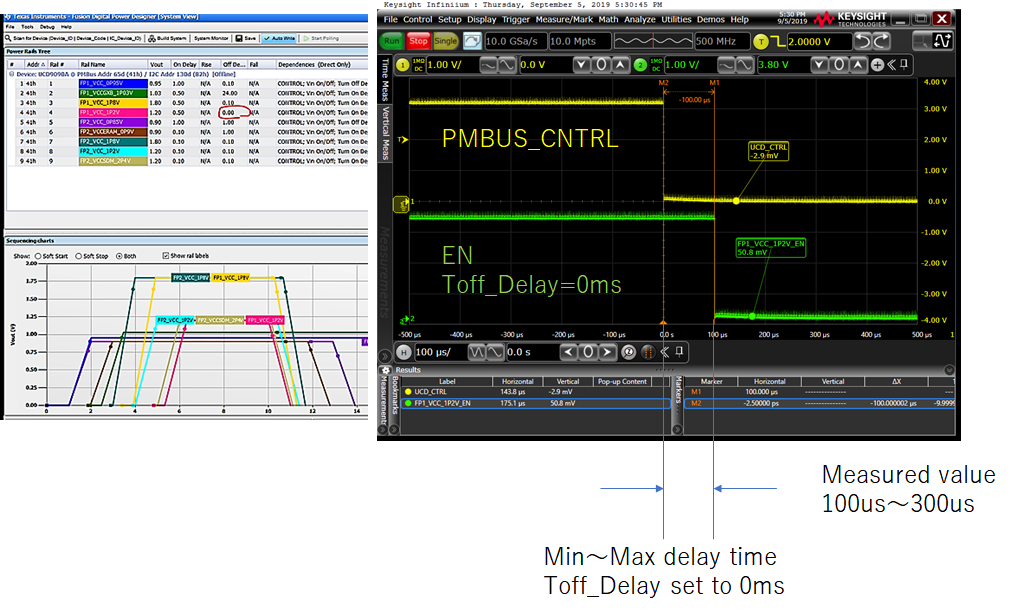Collapse the Device UCD9090A tree node
This screenshot has width=1011, height=616.
coord(12,74)
